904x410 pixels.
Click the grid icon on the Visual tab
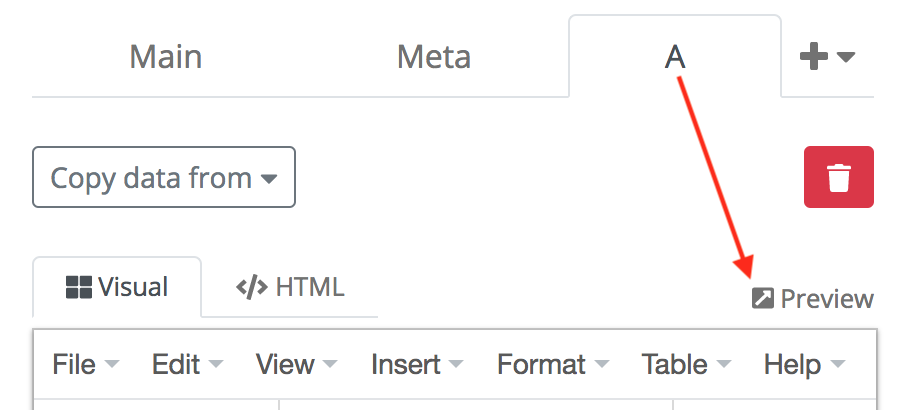[x=78, y=288]
